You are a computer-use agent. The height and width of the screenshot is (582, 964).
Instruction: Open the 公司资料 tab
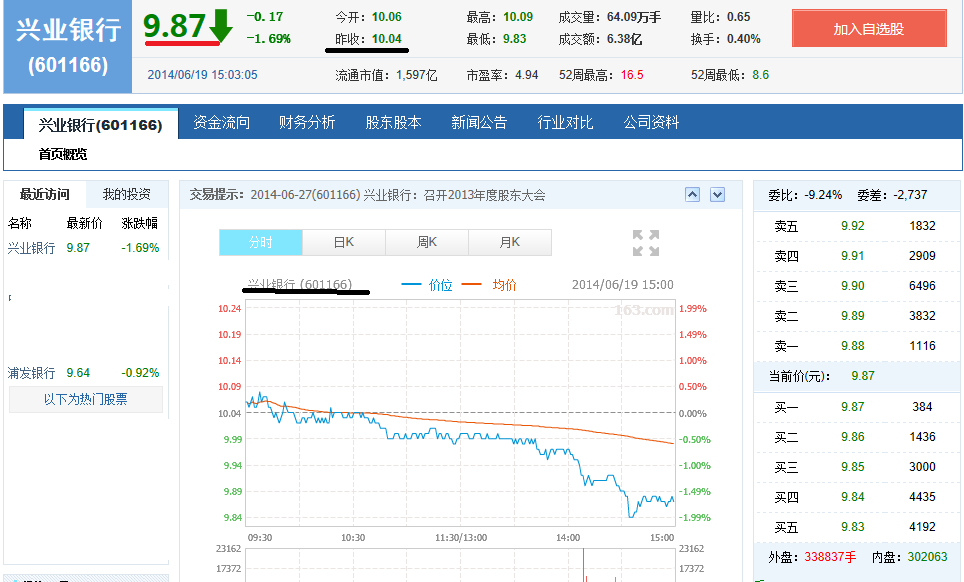coord(651,122)
